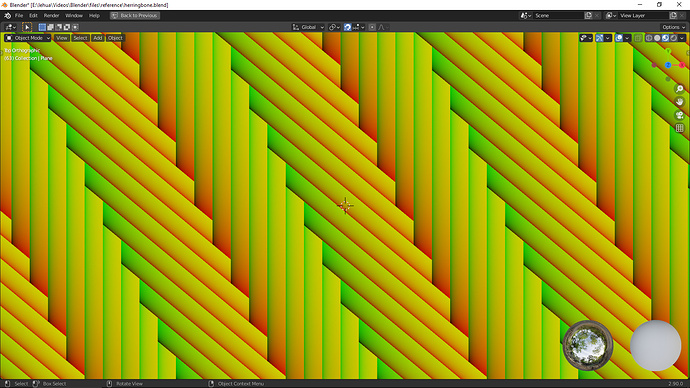Click the gray material preview sphere
The height and width of the screenshot is (388, 690).
[x=656, y=345]
